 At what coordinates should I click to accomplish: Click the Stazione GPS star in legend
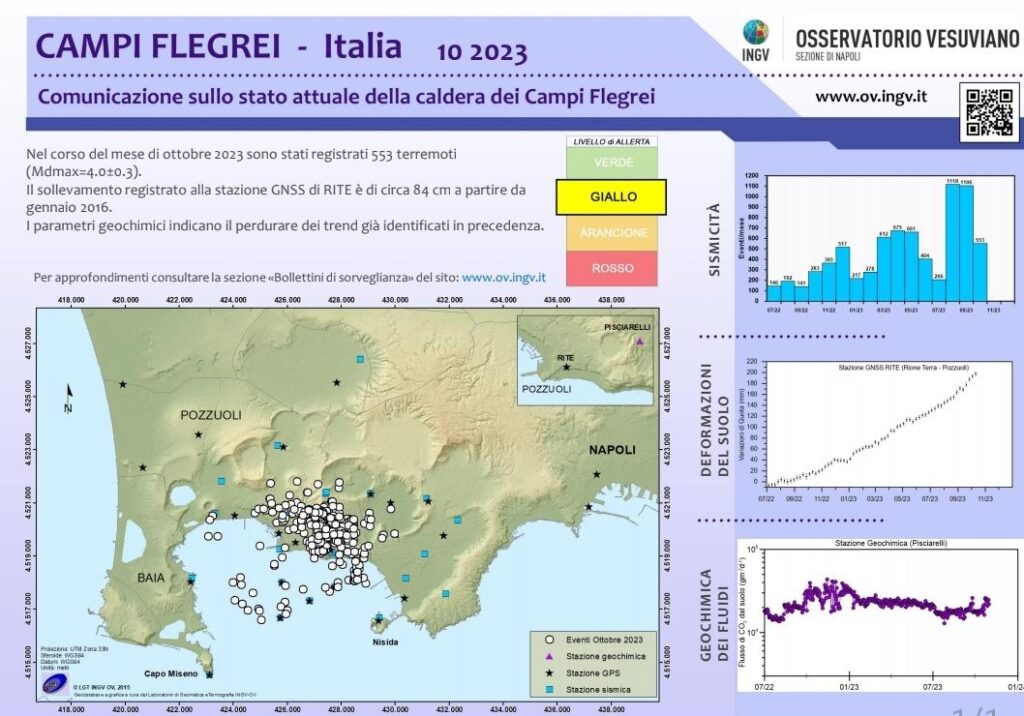click(x=550, y=673)
